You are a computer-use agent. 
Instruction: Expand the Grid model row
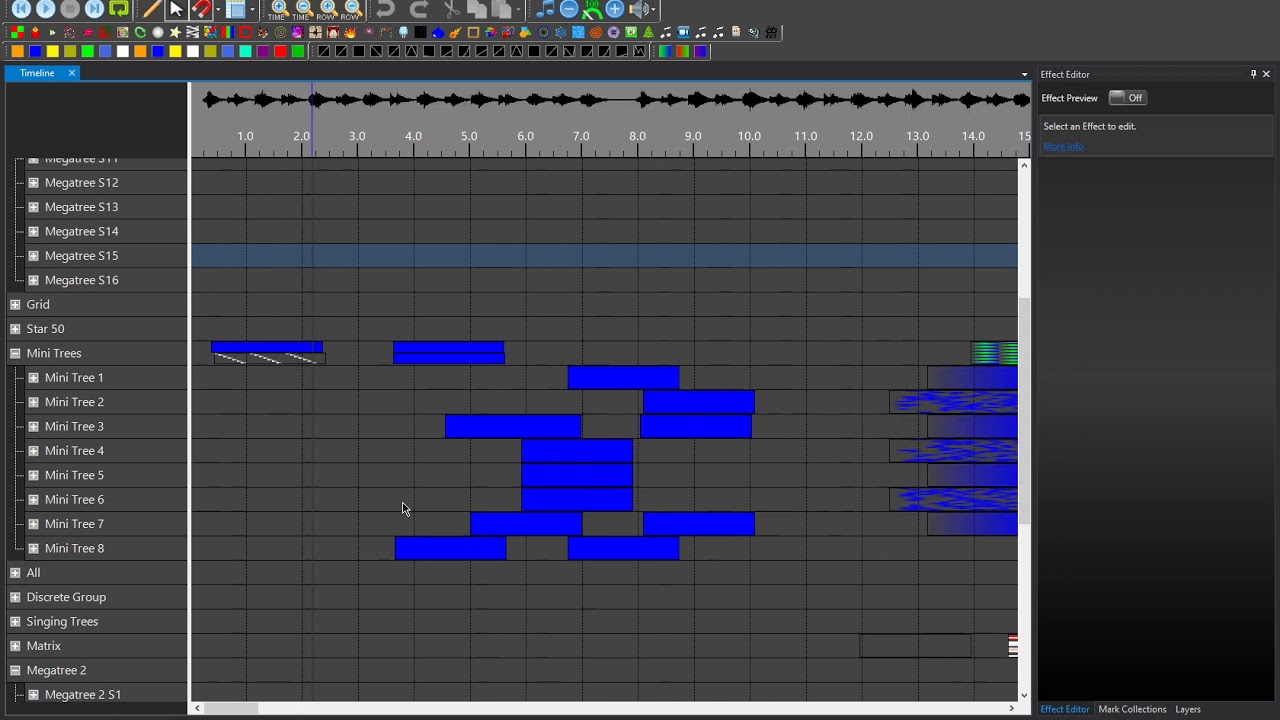[x=15, y=304]
